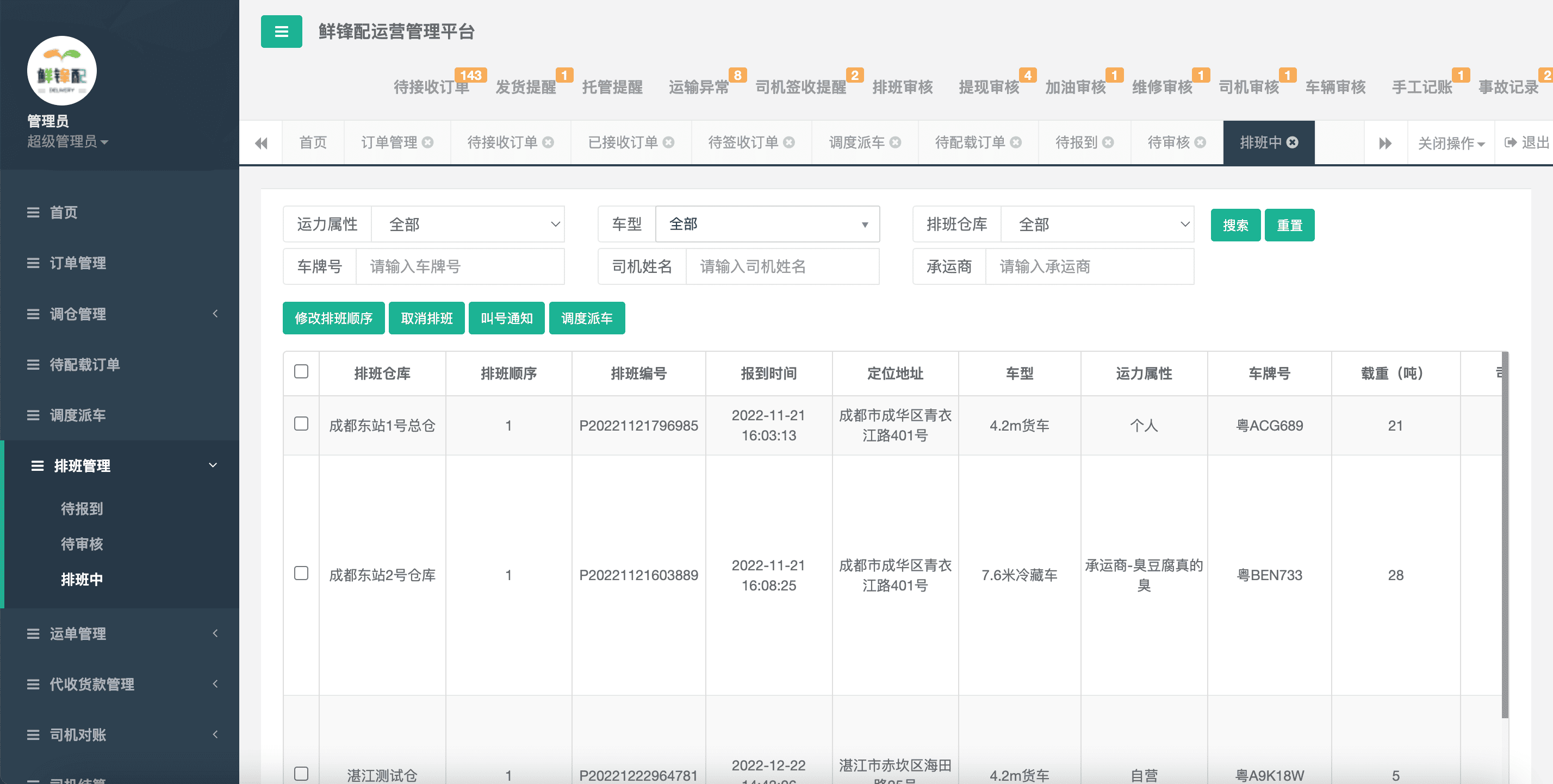Select the 排班中 sidebar submenu item

pyautogui.click(x=82, y=579)
